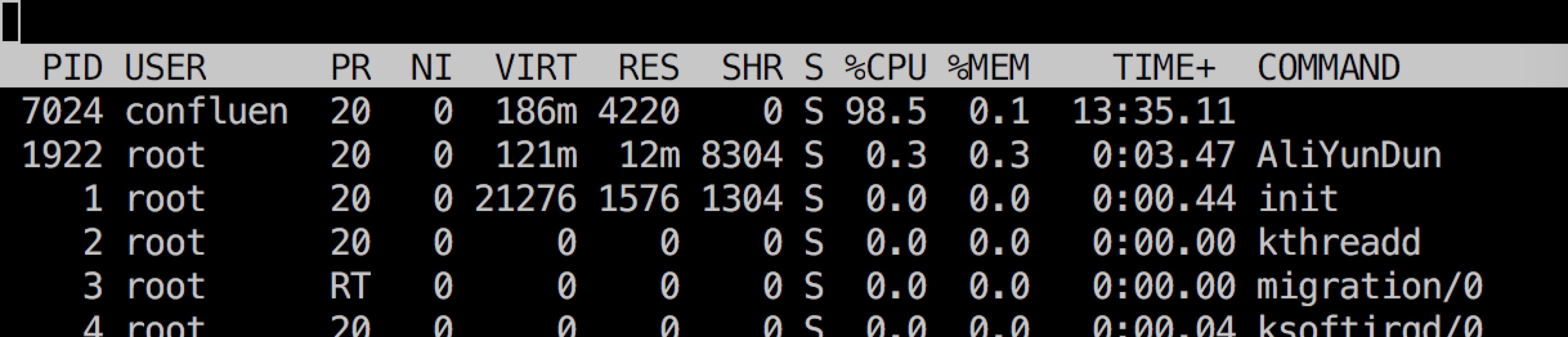
Task: Click the 1304 shared memory value
Action: click(x=742, y=199)
